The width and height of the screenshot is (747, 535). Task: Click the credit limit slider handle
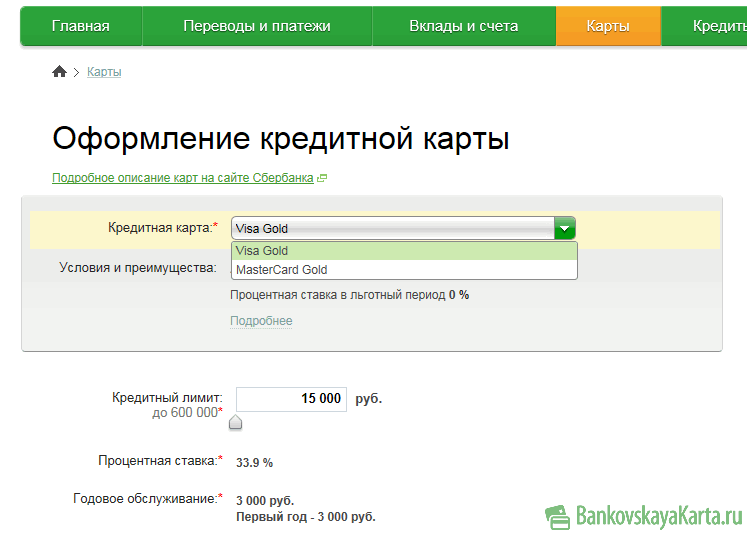pyautogui.click(x=235, y=422)
